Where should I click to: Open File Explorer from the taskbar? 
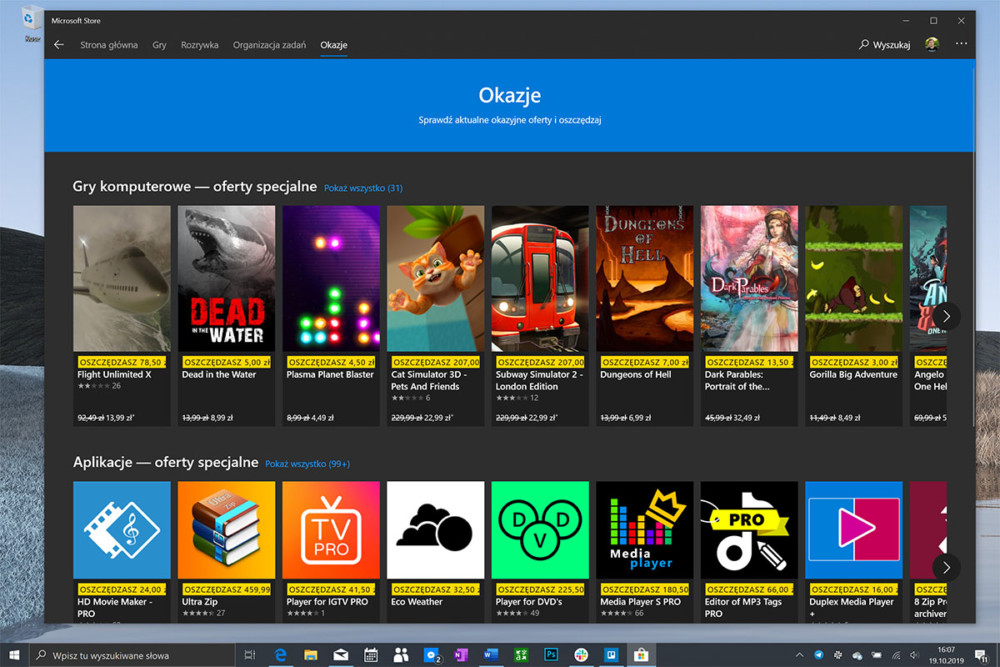coord(311,655)
